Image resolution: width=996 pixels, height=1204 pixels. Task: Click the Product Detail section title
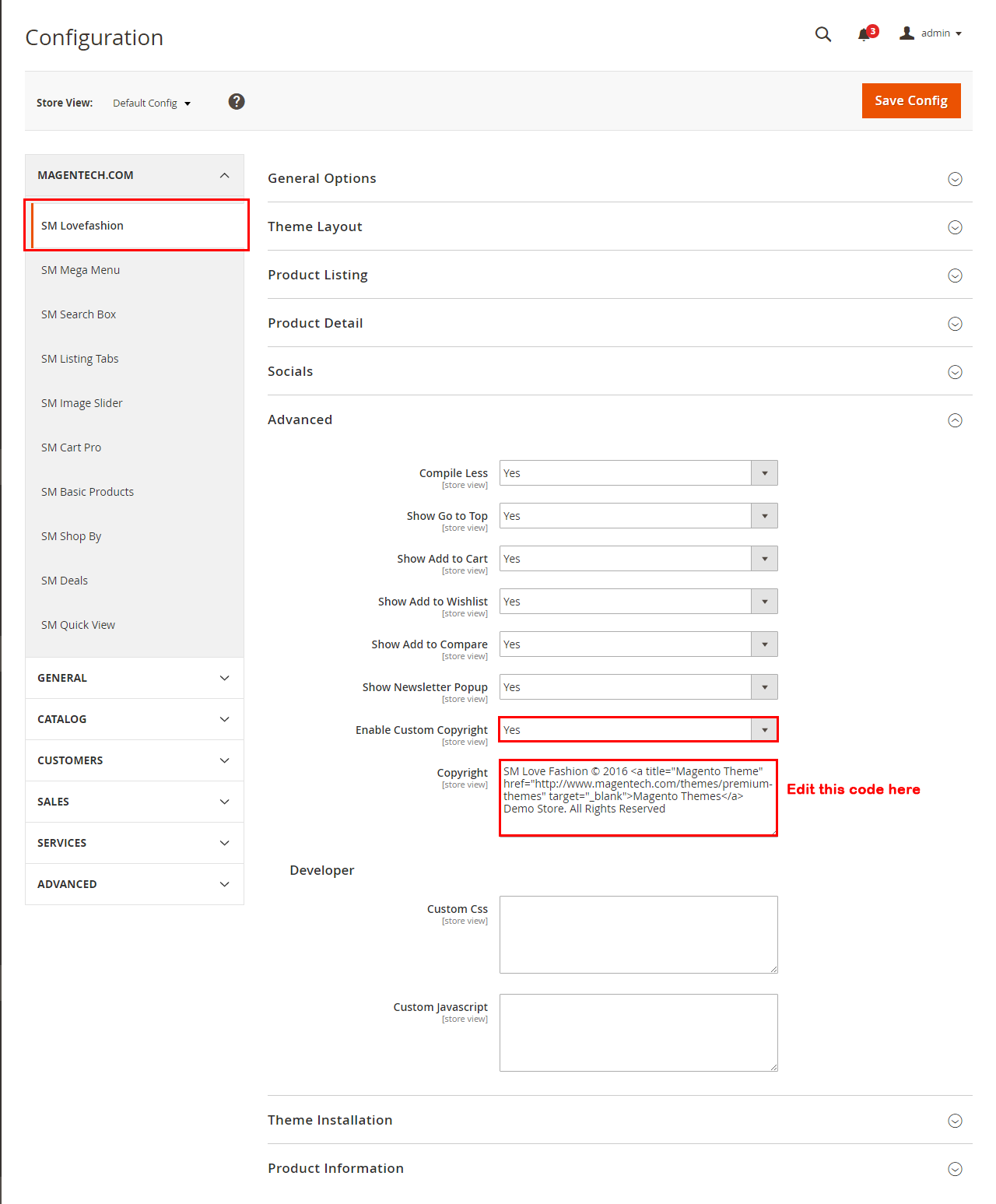point(315,323)
